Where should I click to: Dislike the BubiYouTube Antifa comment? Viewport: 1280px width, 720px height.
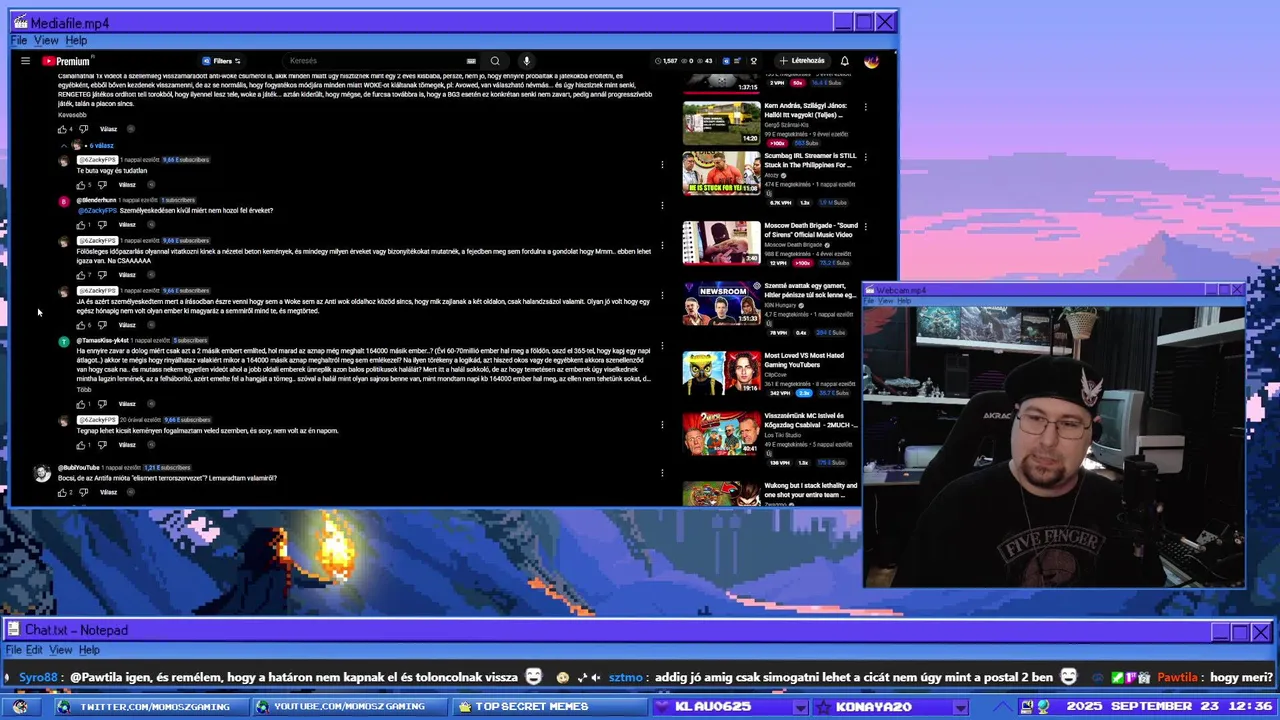(x=83, y=492)
